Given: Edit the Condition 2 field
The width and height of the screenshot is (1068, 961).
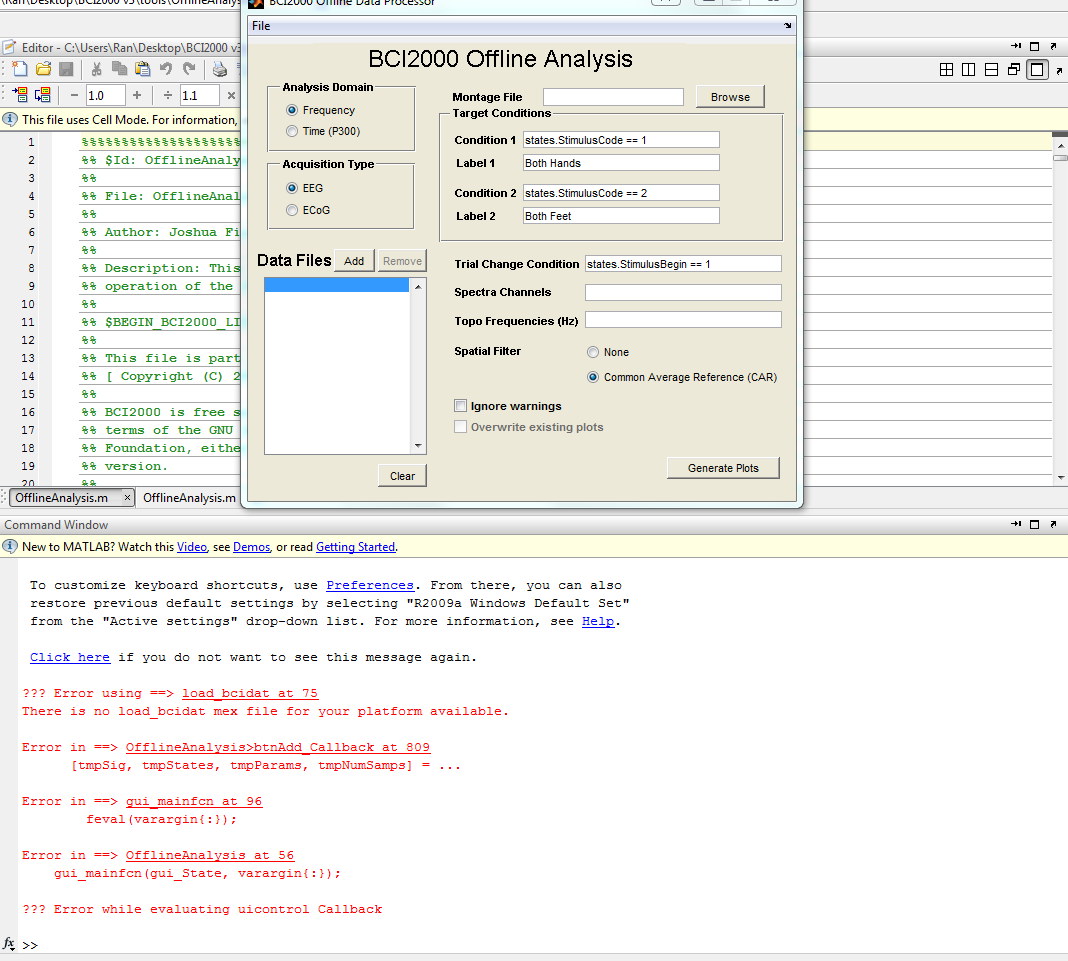Looking at the screenshot, I should pyautogui.click(x=621, y=193).
